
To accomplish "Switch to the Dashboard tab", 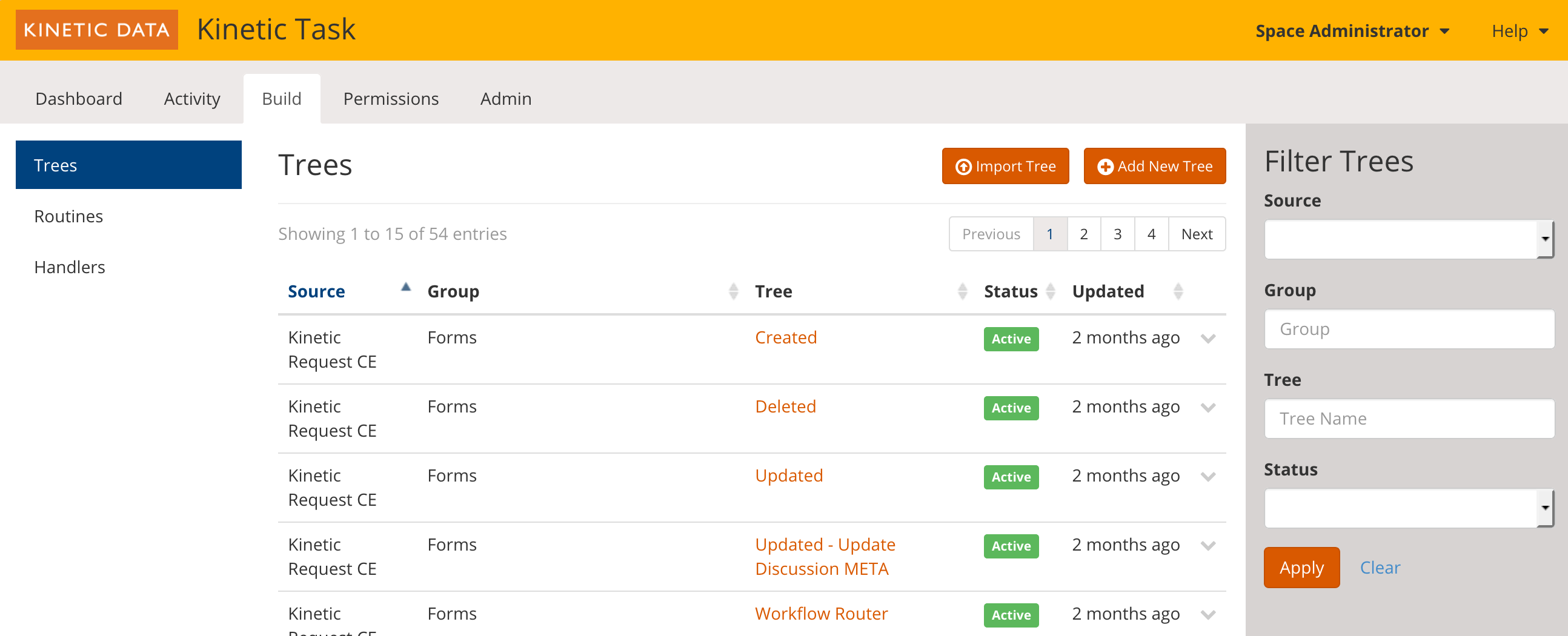I will [x=79, y=99].
